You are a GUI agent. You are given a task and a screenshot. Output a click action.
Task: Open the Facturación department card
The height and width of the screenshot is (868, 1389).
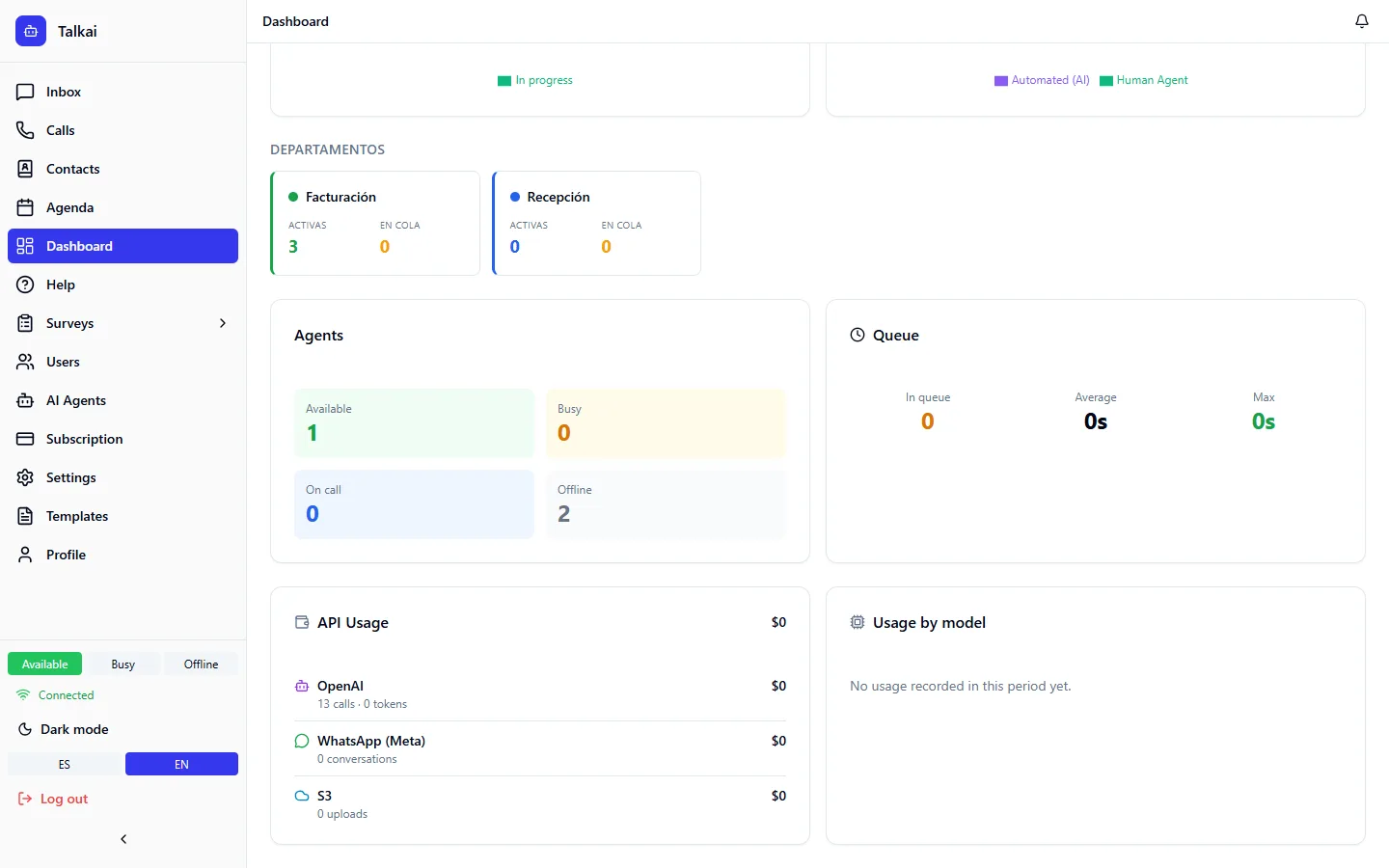pyautogui.click(x=375, y=223)
